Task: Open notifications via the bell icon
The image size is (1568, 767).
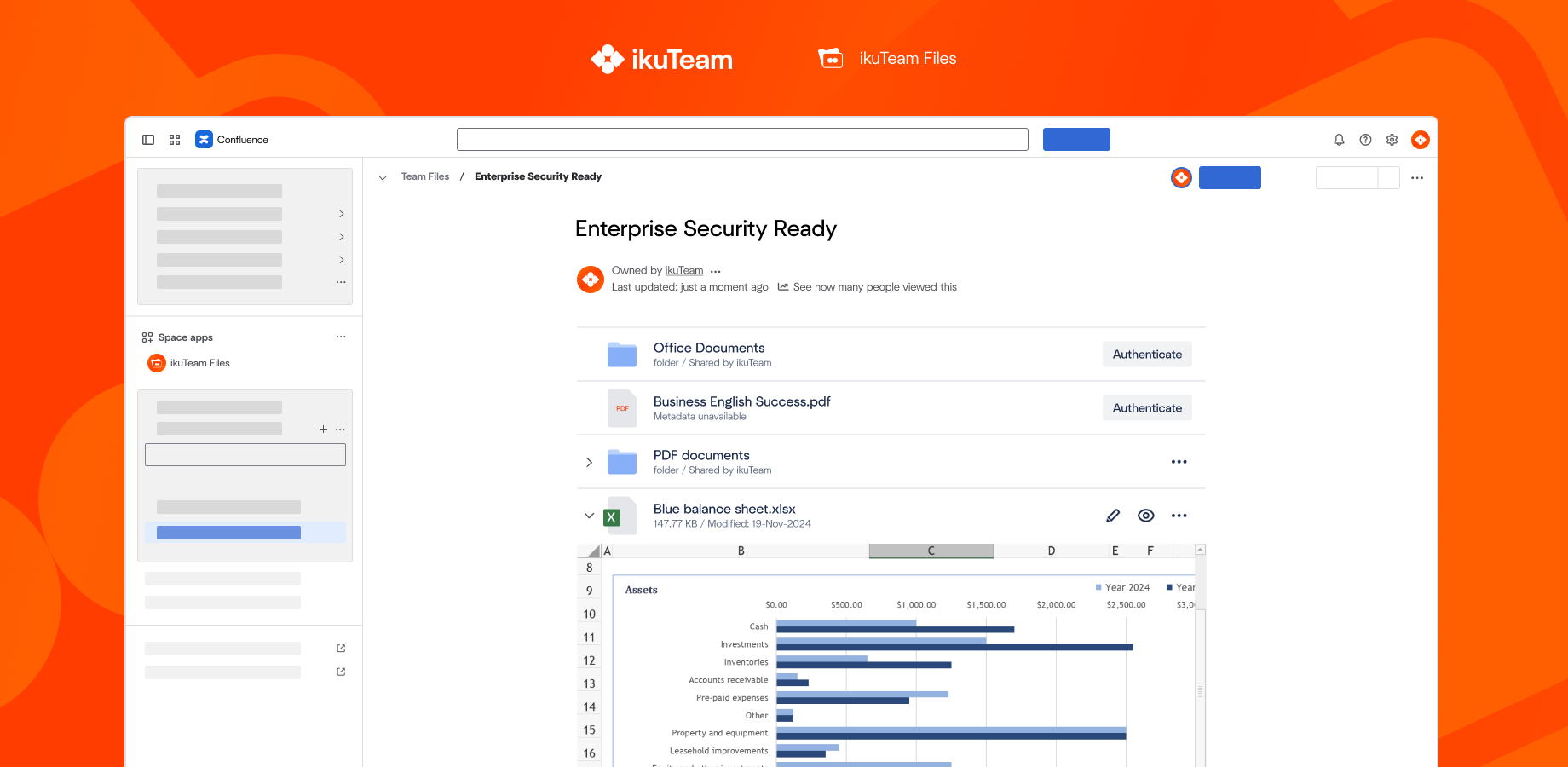Action: pyautogui.click(x=1339, y=139)
